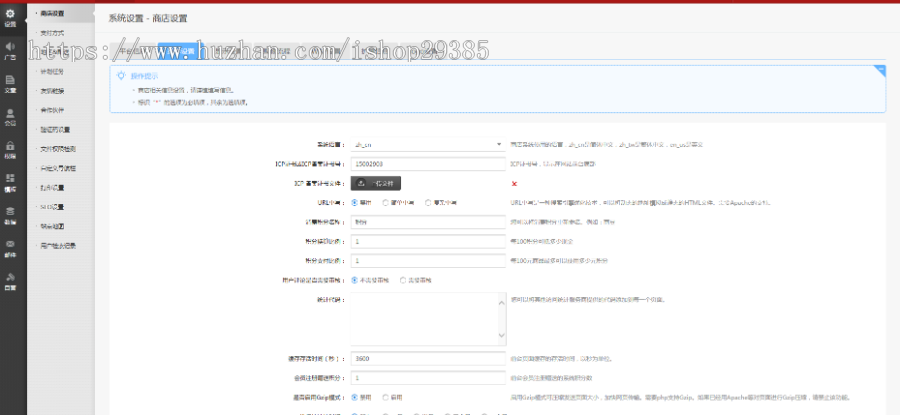Image resolution: width=900 pixels, height=415 pixels.
Task: Select 需要审核 for user comment review
Action: (x=403, y=280)
